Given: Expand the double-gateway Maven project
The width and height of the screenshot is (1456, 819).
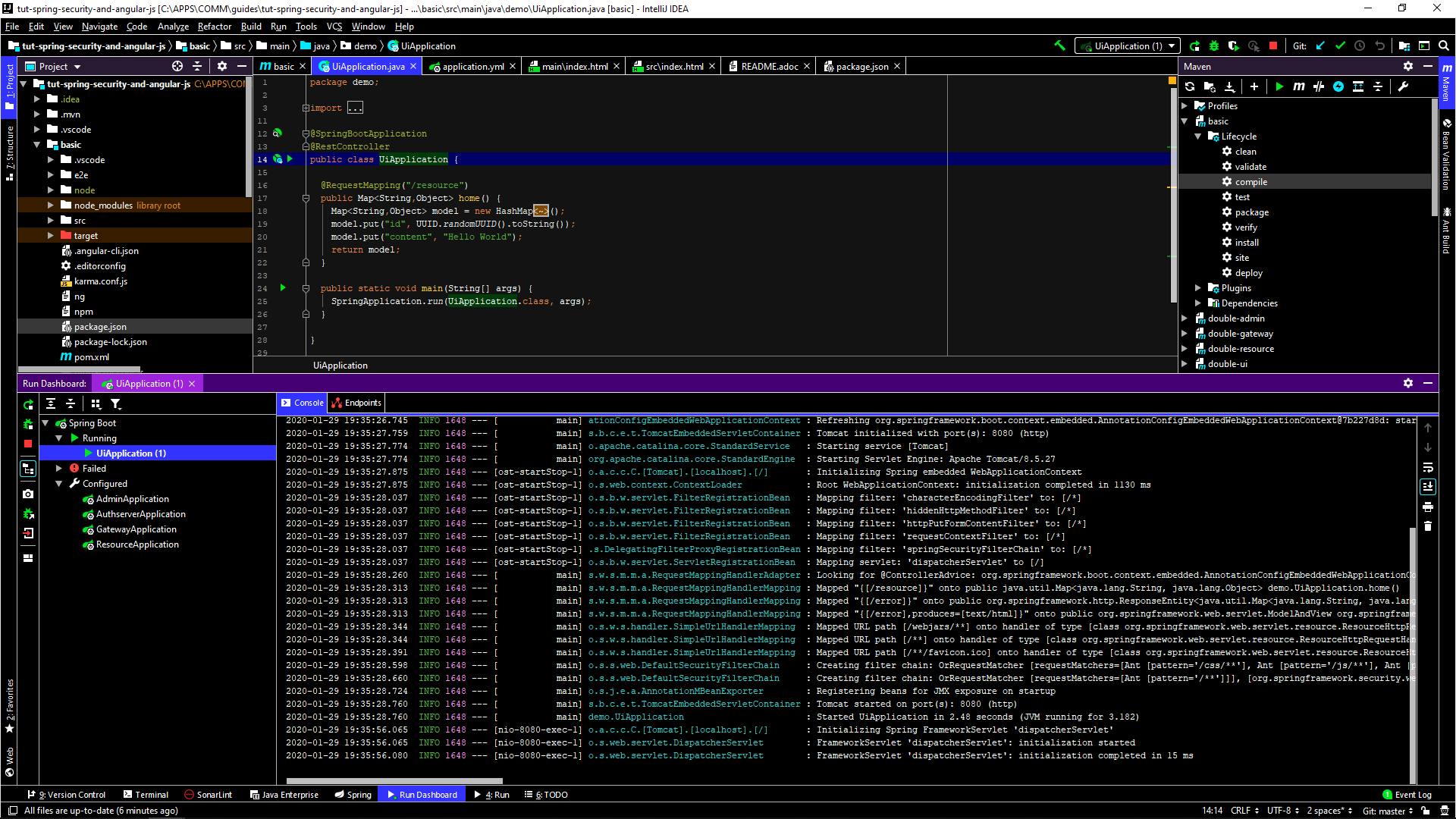Looking at the screenshot, I should [1185, 334].
